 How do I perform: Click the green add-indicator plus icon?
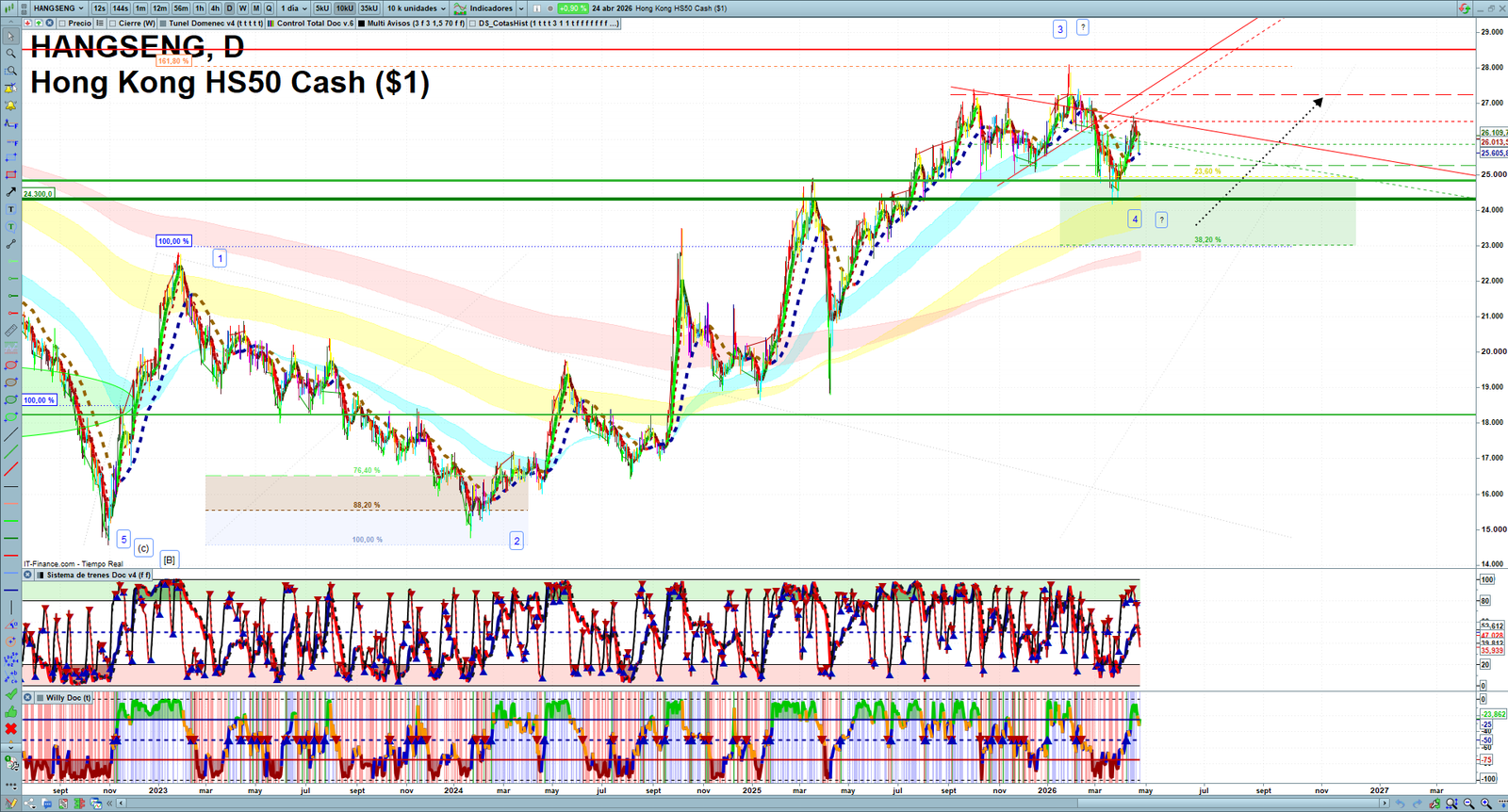(x=39, y=24)
